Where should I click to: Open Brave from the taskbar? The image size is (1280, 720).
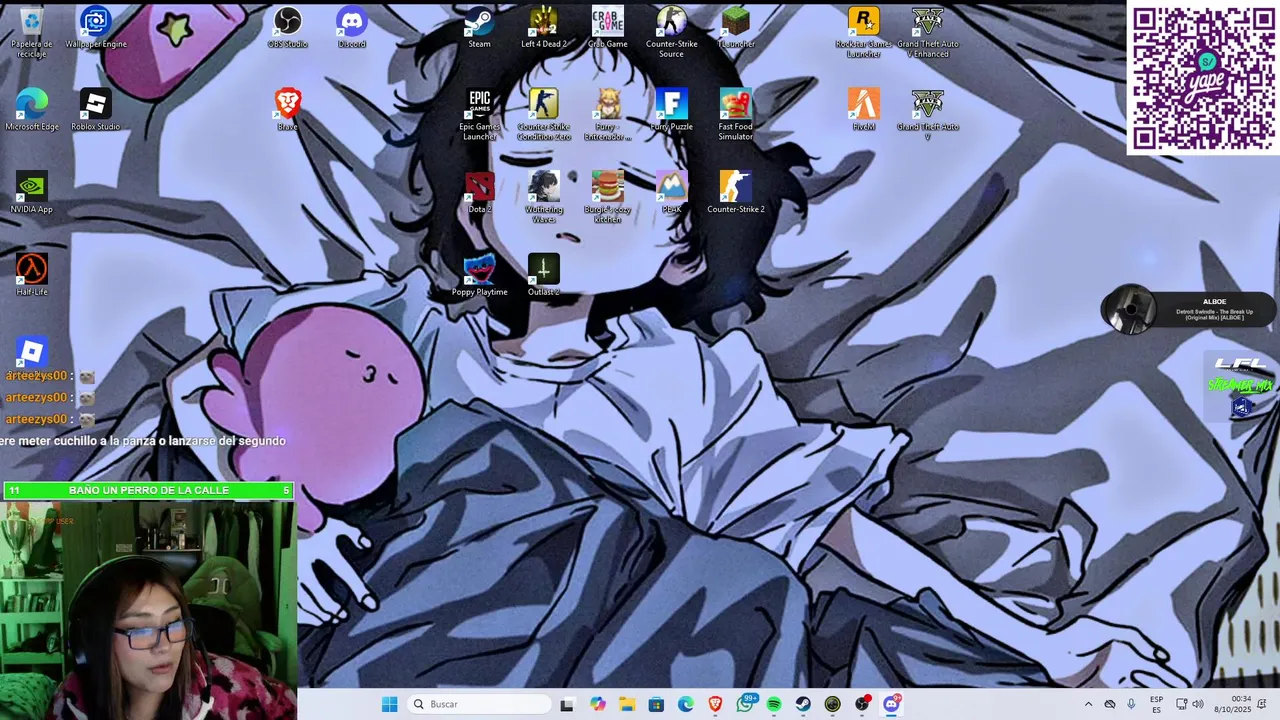click(715, 704)
